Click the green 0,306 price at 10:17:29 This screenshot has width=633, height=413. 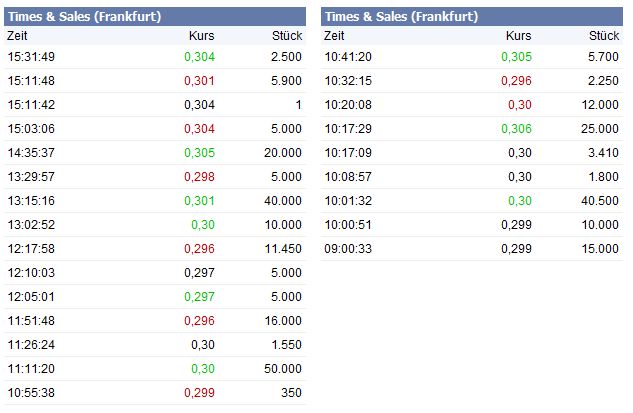point(516,128)
